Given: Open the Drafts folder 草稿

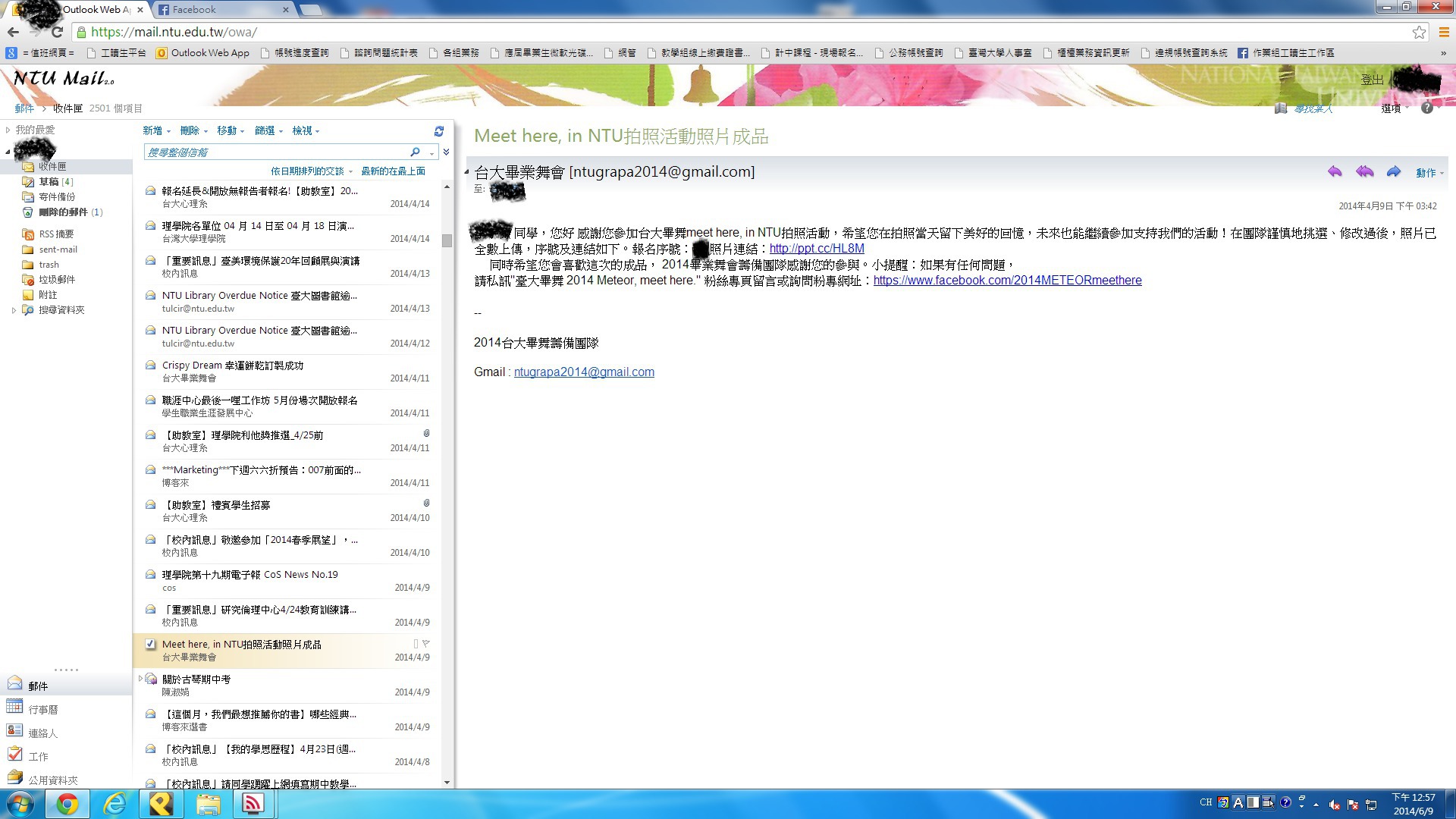Looking at the screenshot, I should [49, 182].
